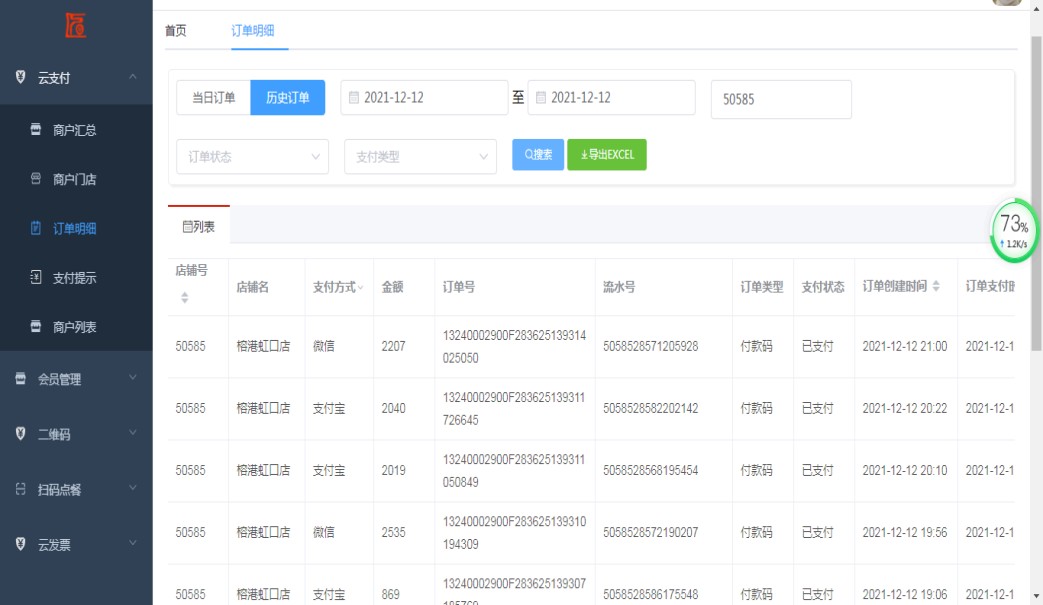
Task: Click the 73% circular progress indicator
Action: 1015,232
